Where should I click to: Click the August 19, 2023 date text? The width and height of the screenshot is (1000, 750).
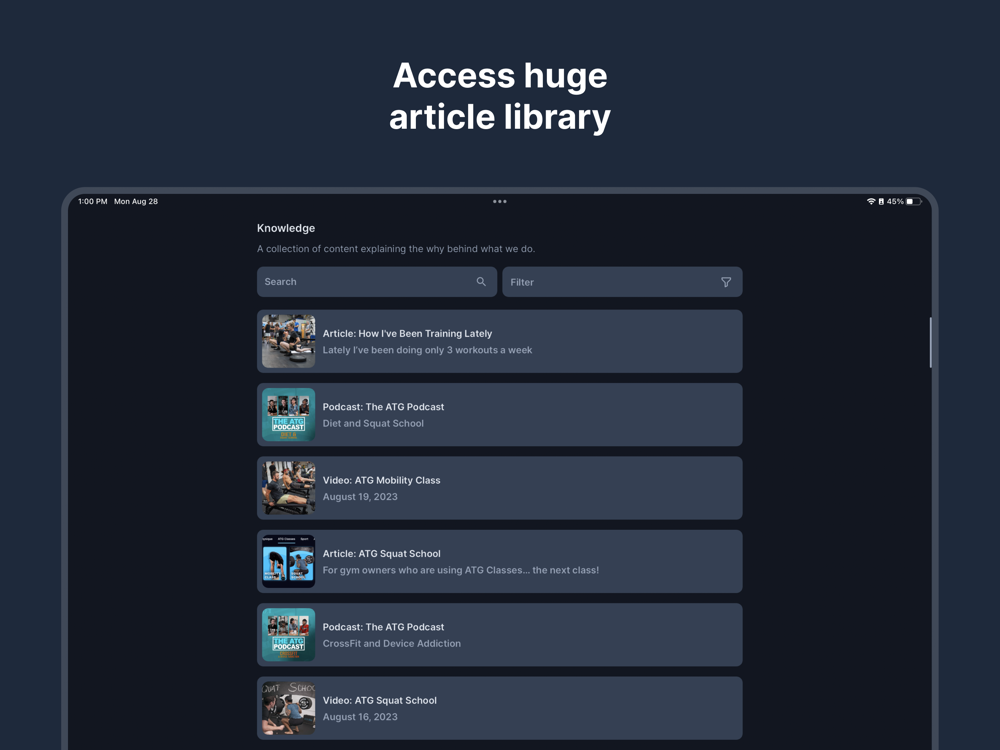click(360, 497)
